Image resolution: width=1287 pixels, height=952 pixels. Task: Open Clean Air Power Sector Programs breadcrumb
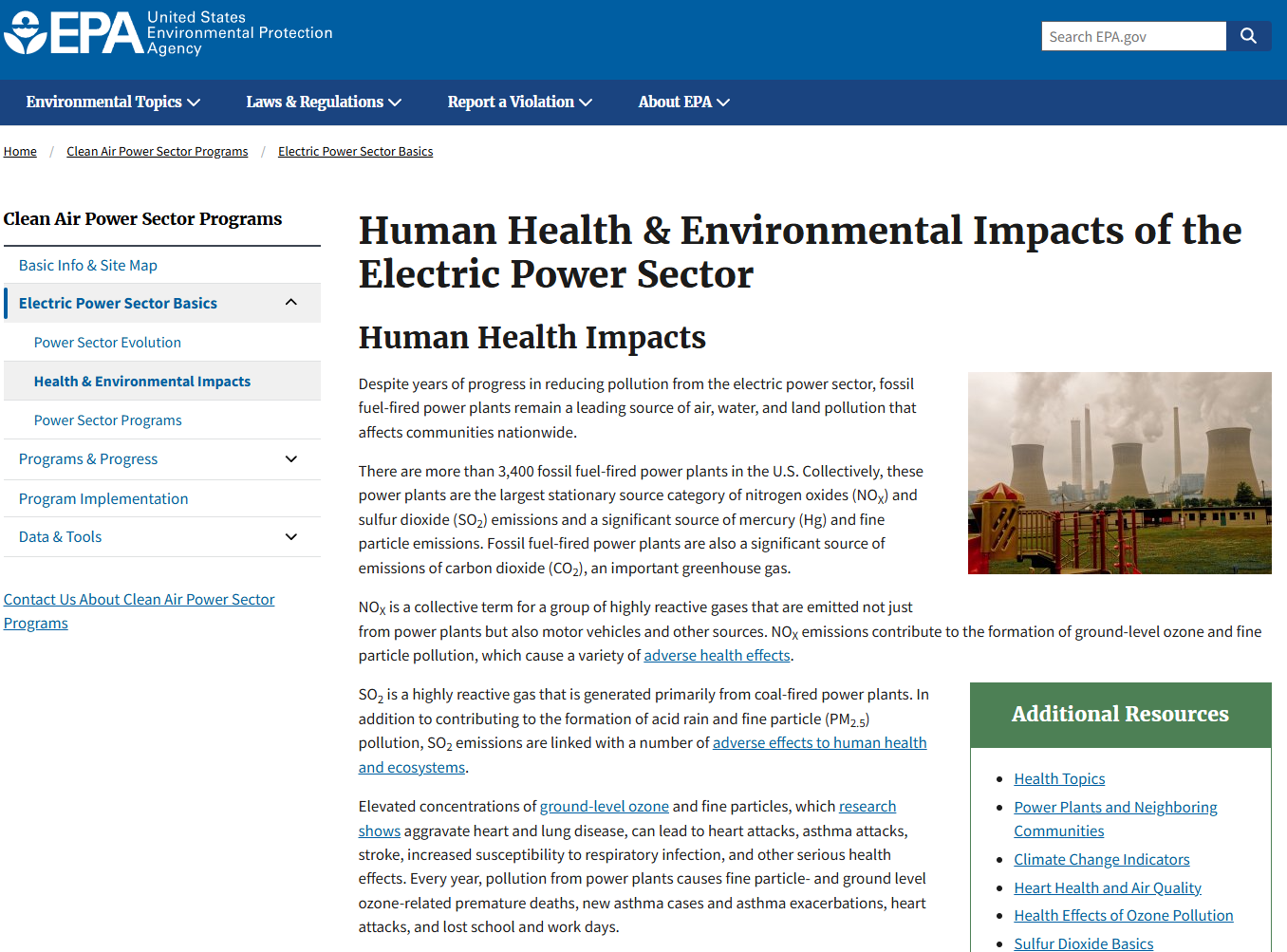(x=158, y=151)
